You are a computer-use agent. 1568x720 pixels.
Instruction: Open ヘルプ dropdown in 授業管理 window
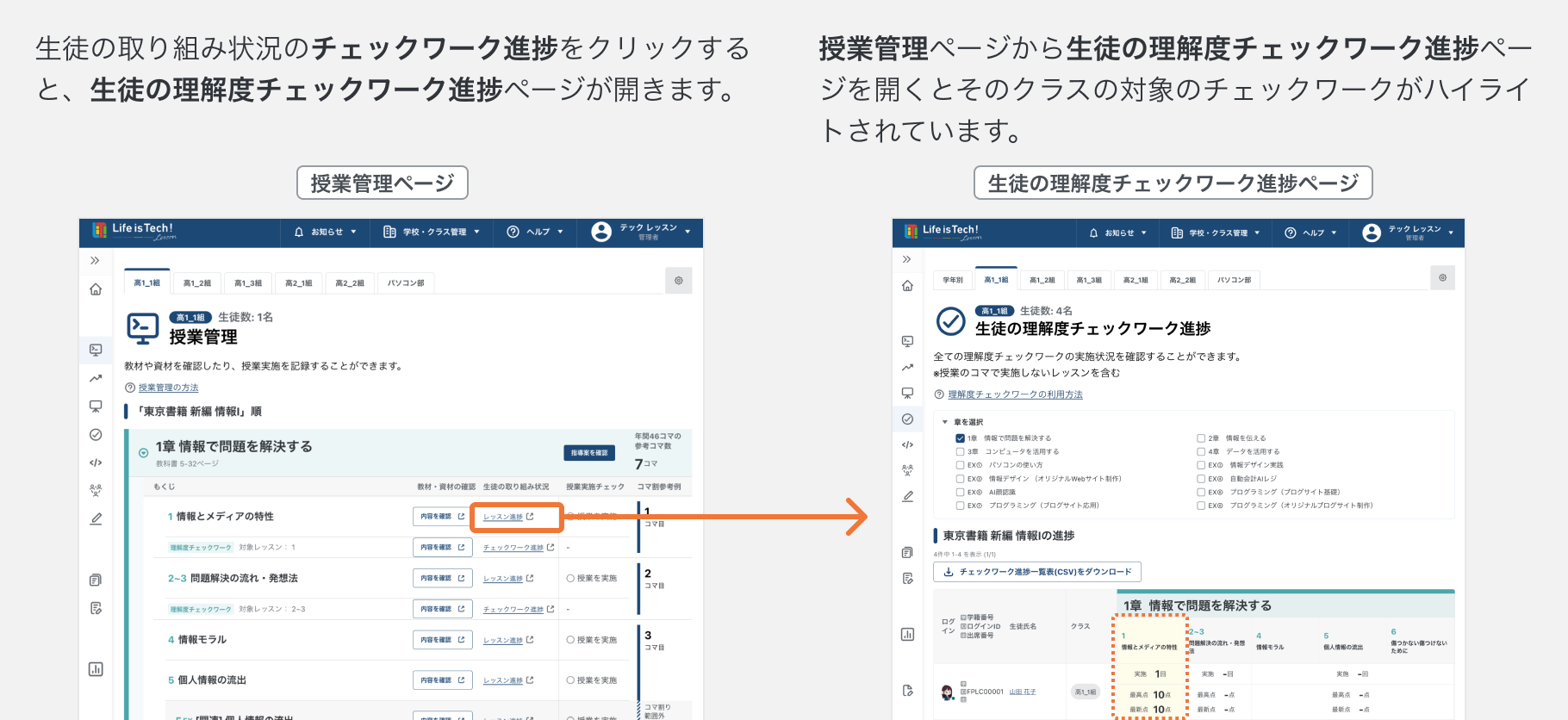(535, 233)
